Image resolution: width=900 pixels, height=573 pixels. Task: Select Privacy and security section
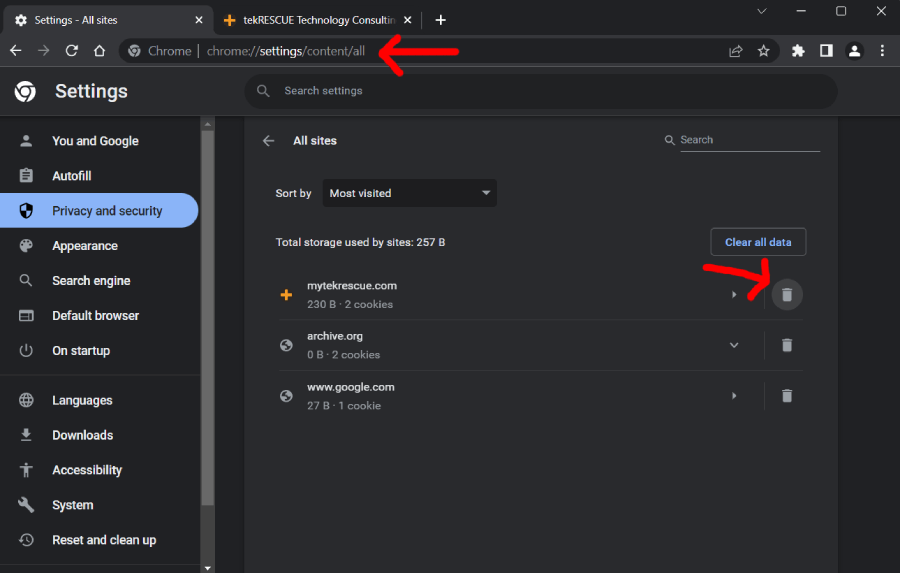[99, 211]
